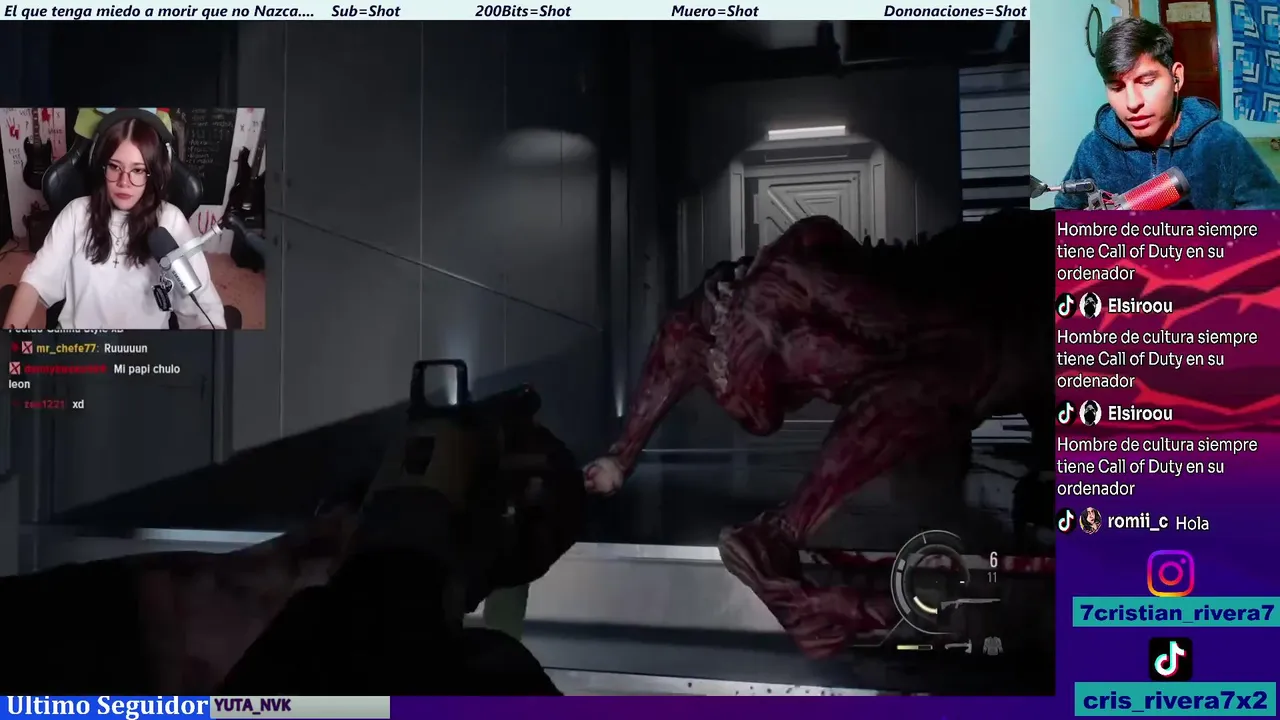The image size is (1280, 720).
Task: Click the 'Mi papi chulo leon' chat message
Action: point(94,376)
